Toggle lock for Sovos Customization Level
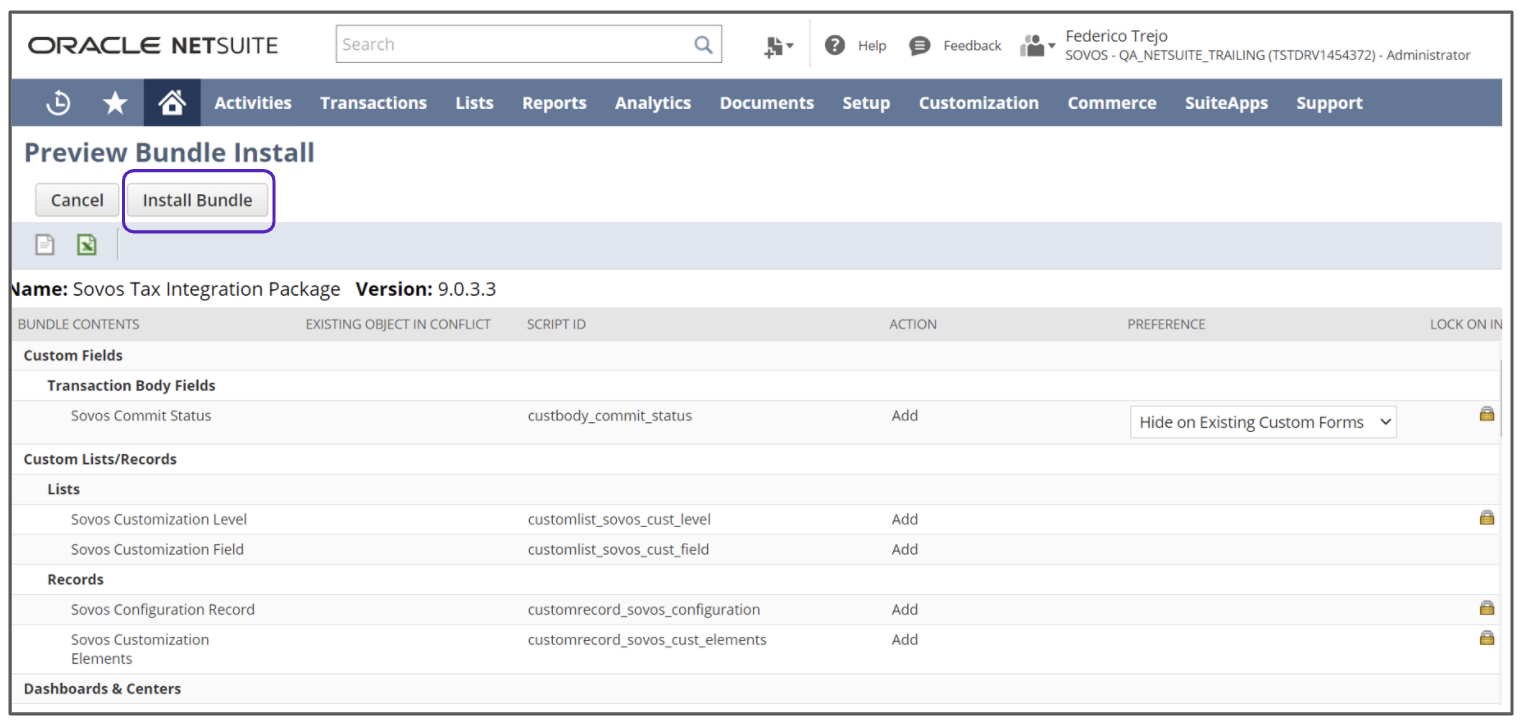This screenshot has width=1524, height=726. pos(1486,518)
